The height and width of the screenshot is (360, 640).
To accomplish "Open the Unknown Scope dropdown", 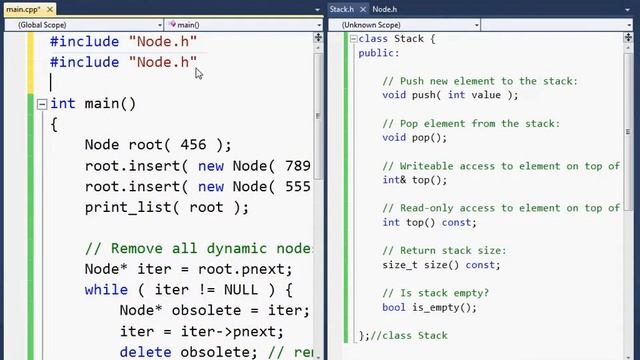I will click(405, 25).
